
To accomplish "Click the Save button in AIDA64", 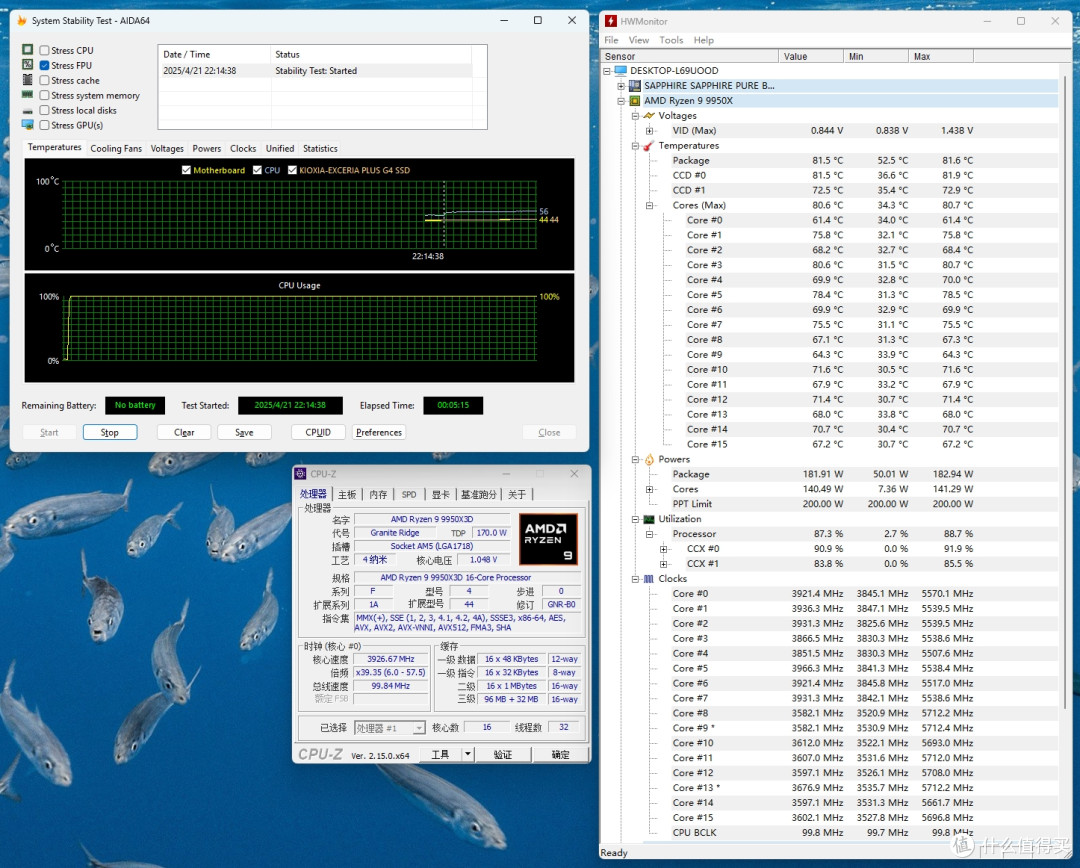I will (244, 432).
